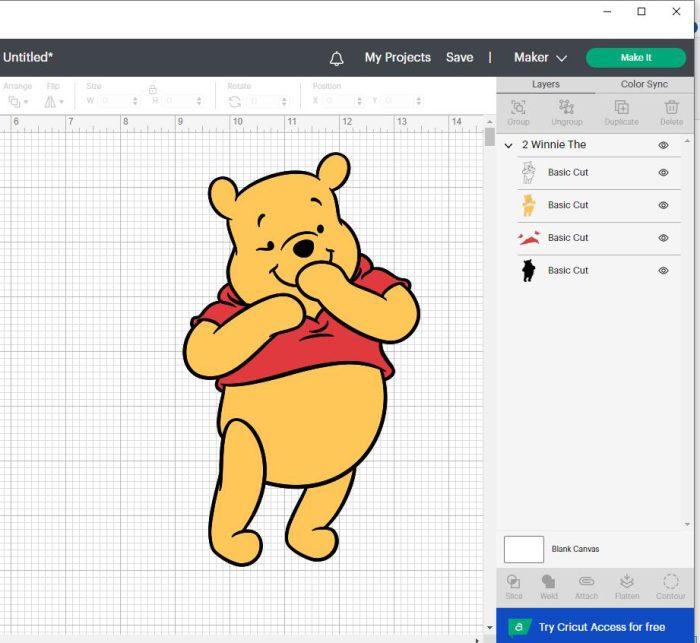
Task: Click the Position X input field
Action: 340,101
